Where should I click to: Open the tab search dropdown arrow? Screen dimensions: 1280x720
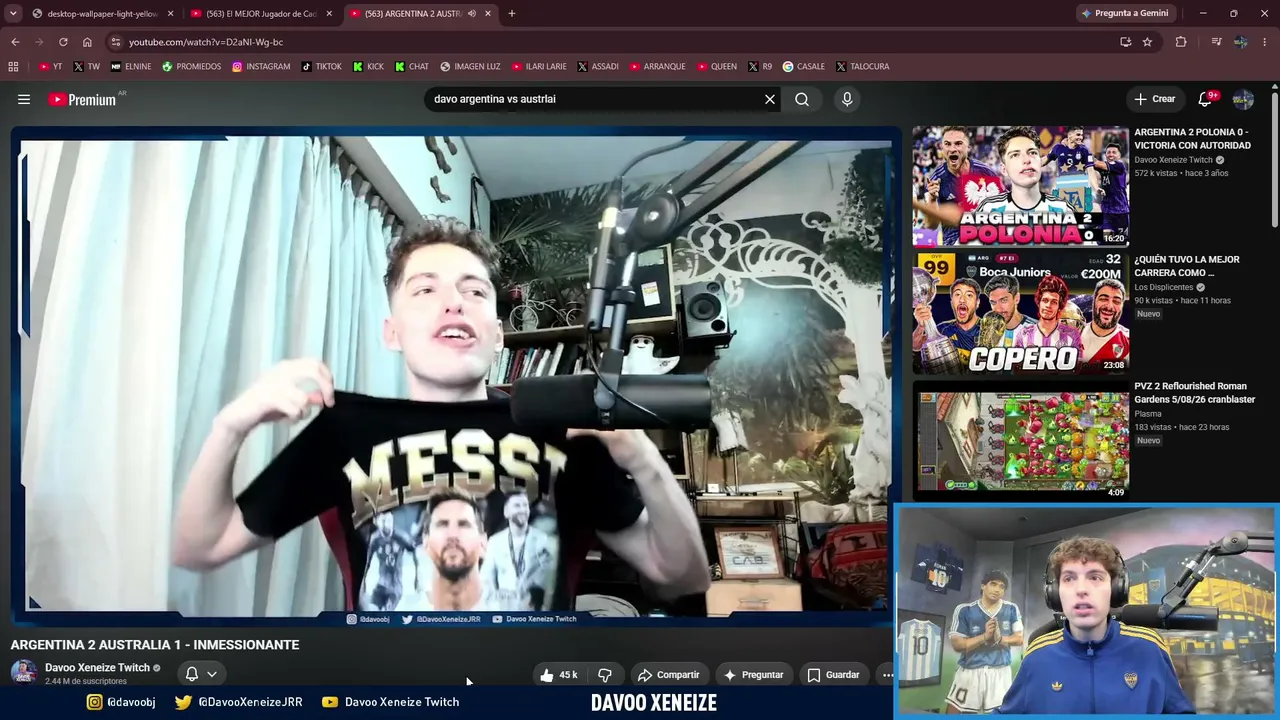13,14
